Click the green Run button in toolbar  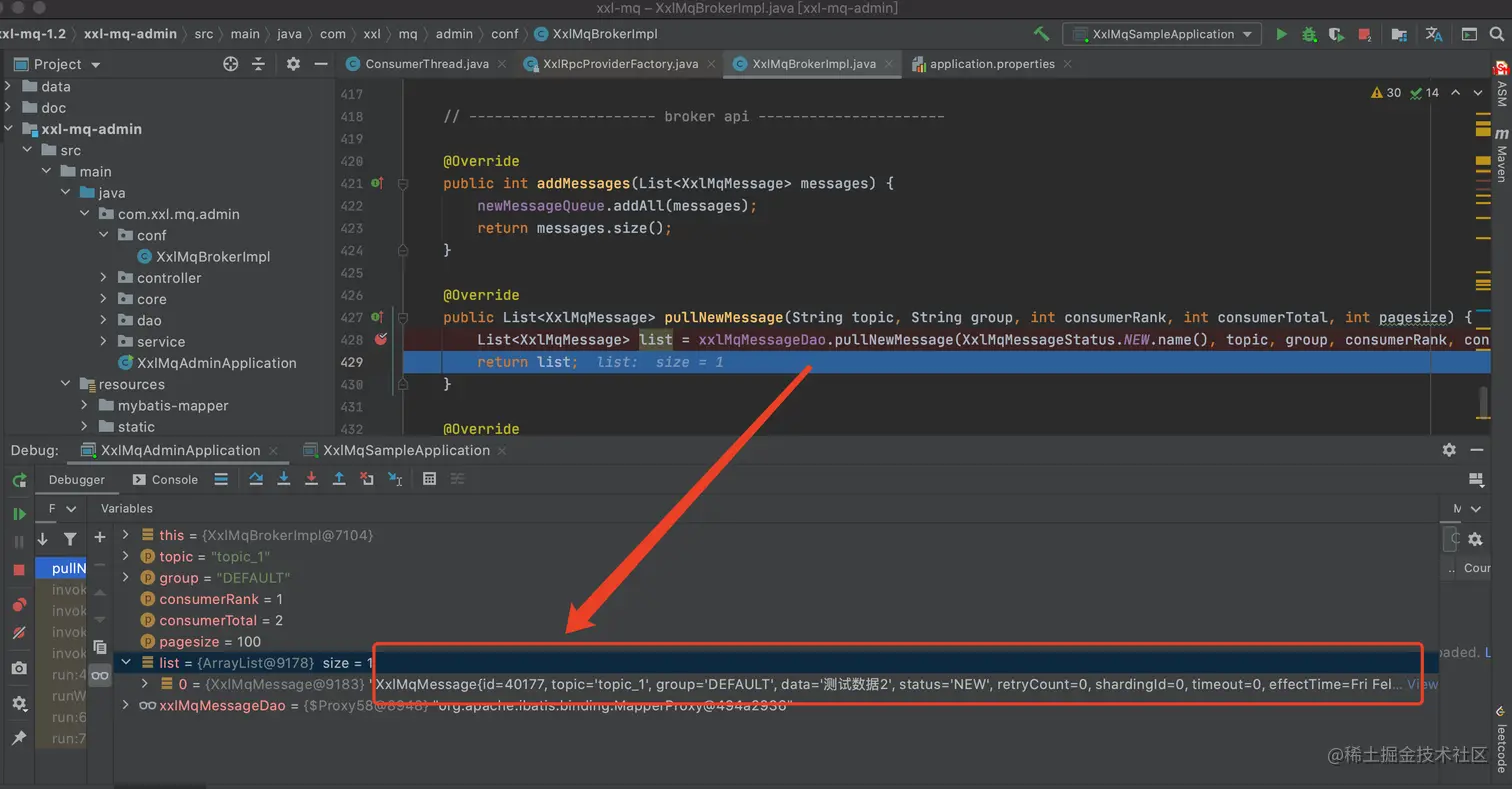(x=1281, y=34)
